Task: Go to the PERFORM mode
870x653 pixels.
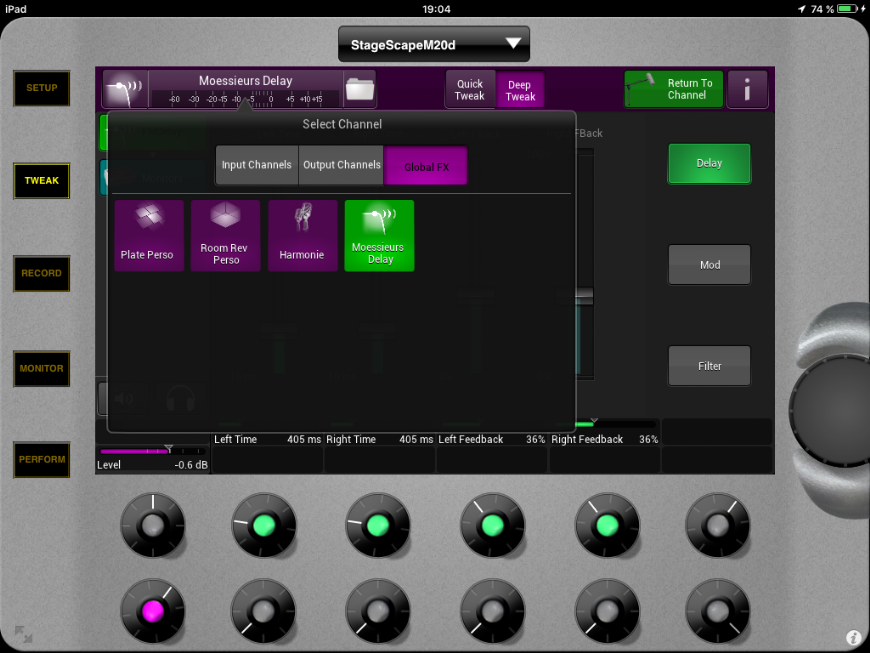Action: click(42, 460)
